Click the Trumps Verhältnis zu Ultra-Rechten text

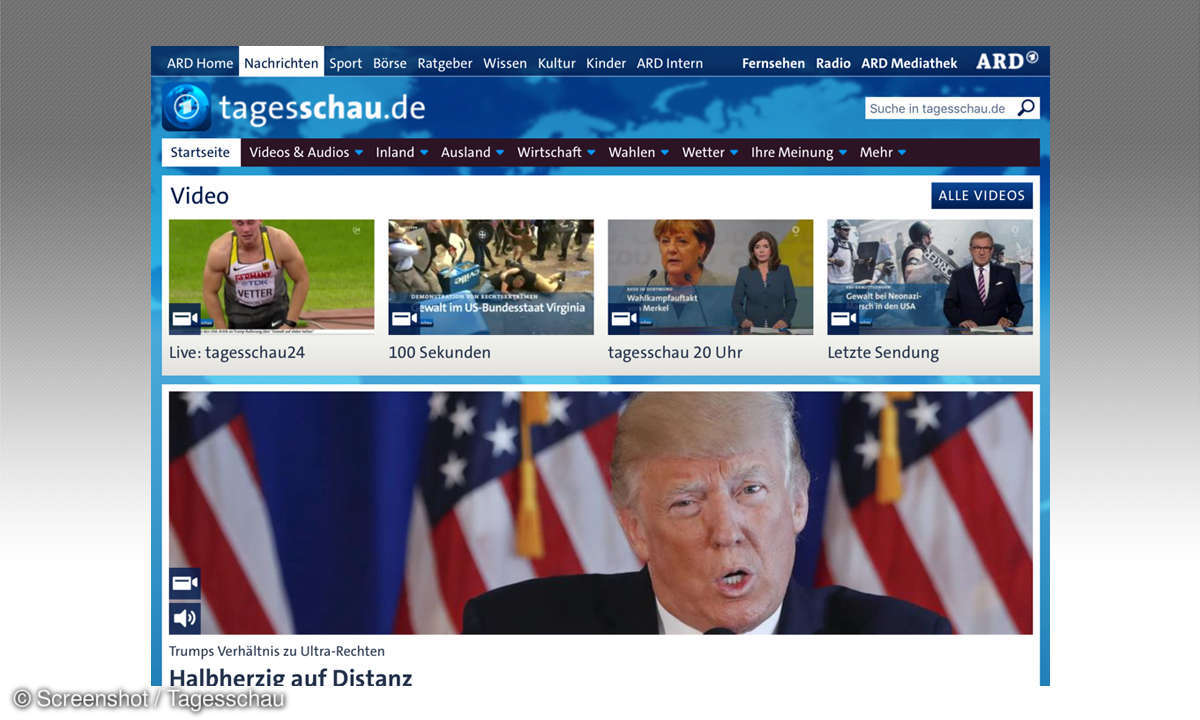tap(277, 651)
